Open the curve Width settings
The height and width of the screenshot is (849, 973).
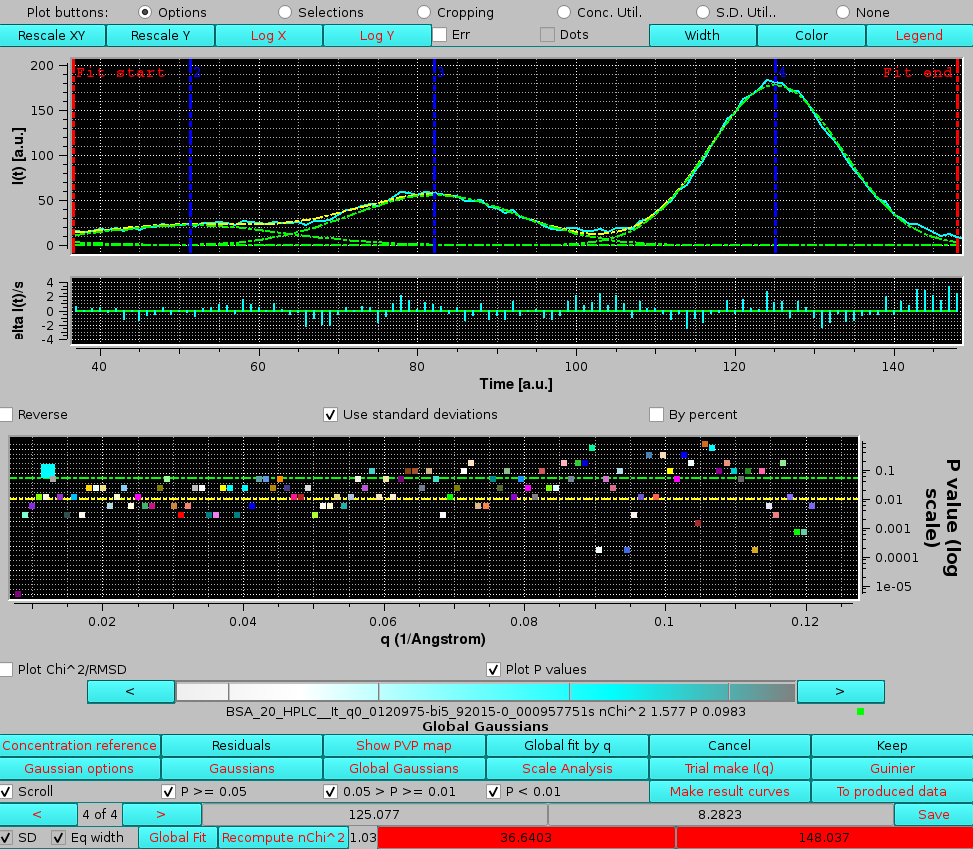click(703, 35)
